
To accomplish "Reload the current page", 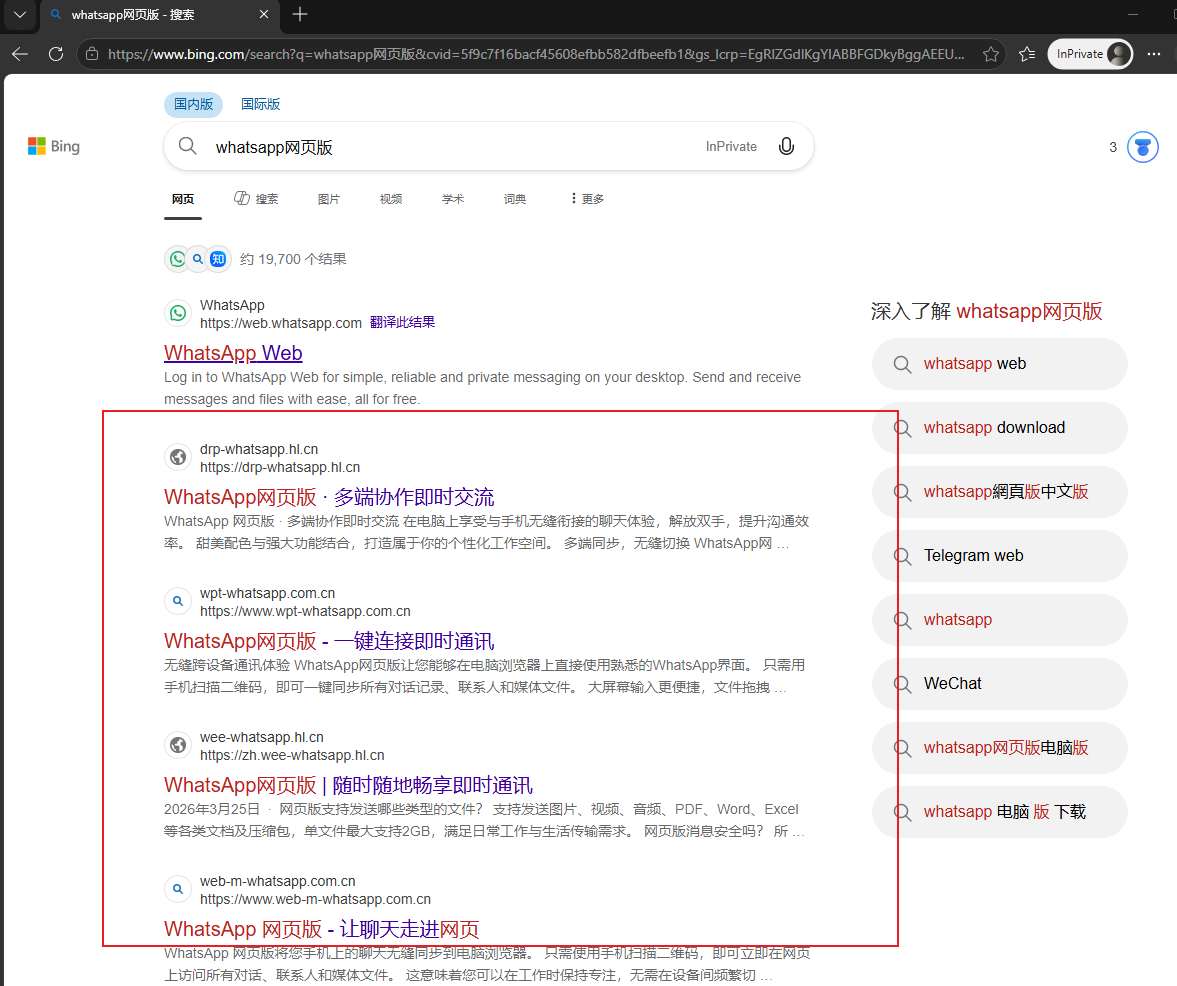I will click(56, 54).
